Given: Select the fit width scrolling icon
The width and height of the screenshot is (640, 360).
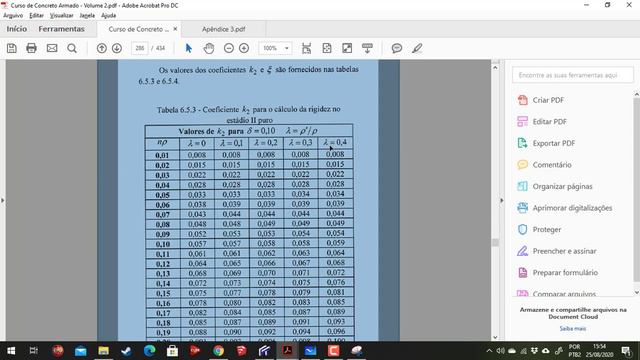Looking at the screenshot, I should tap(307, 48).
